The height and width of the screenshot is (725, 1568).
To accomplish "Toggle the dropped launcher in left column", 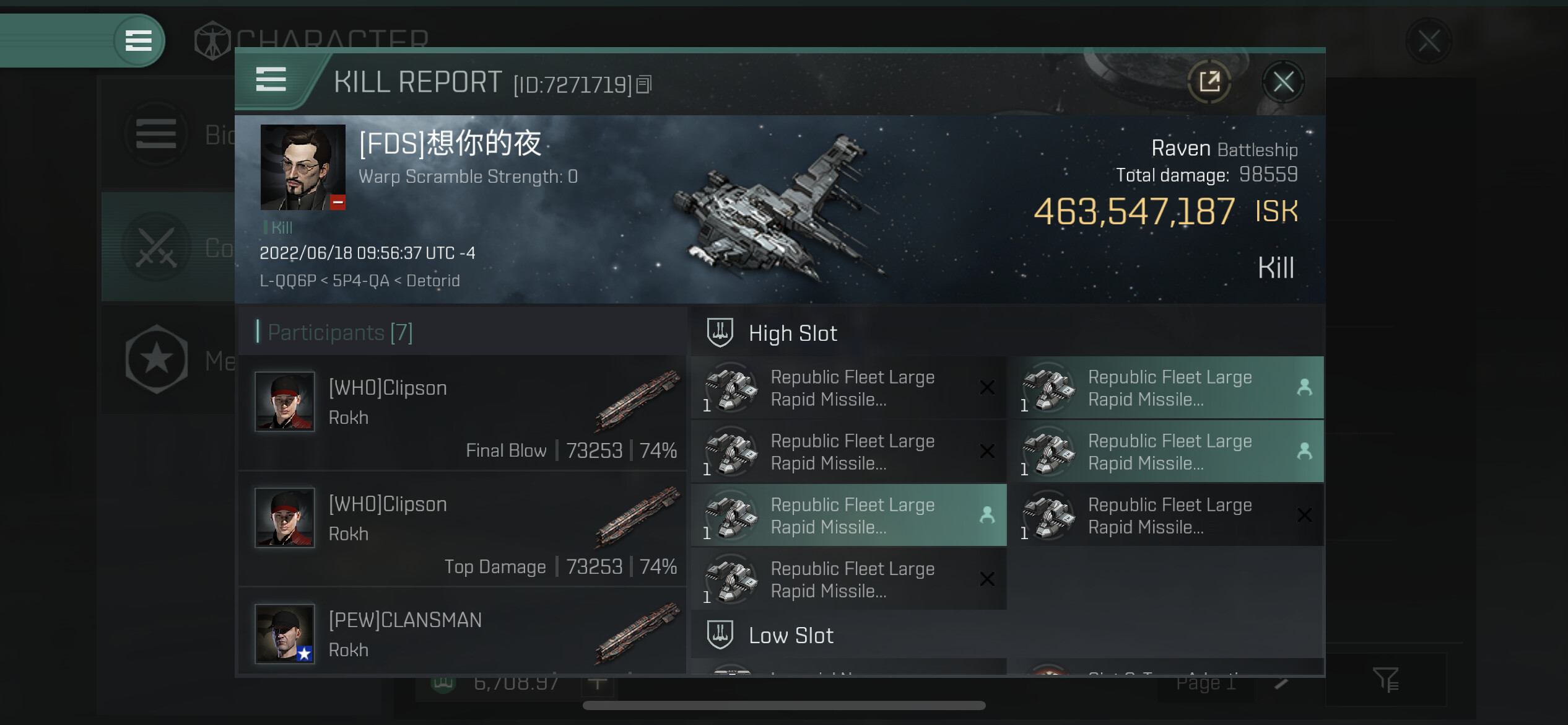I will coord(849,516).
